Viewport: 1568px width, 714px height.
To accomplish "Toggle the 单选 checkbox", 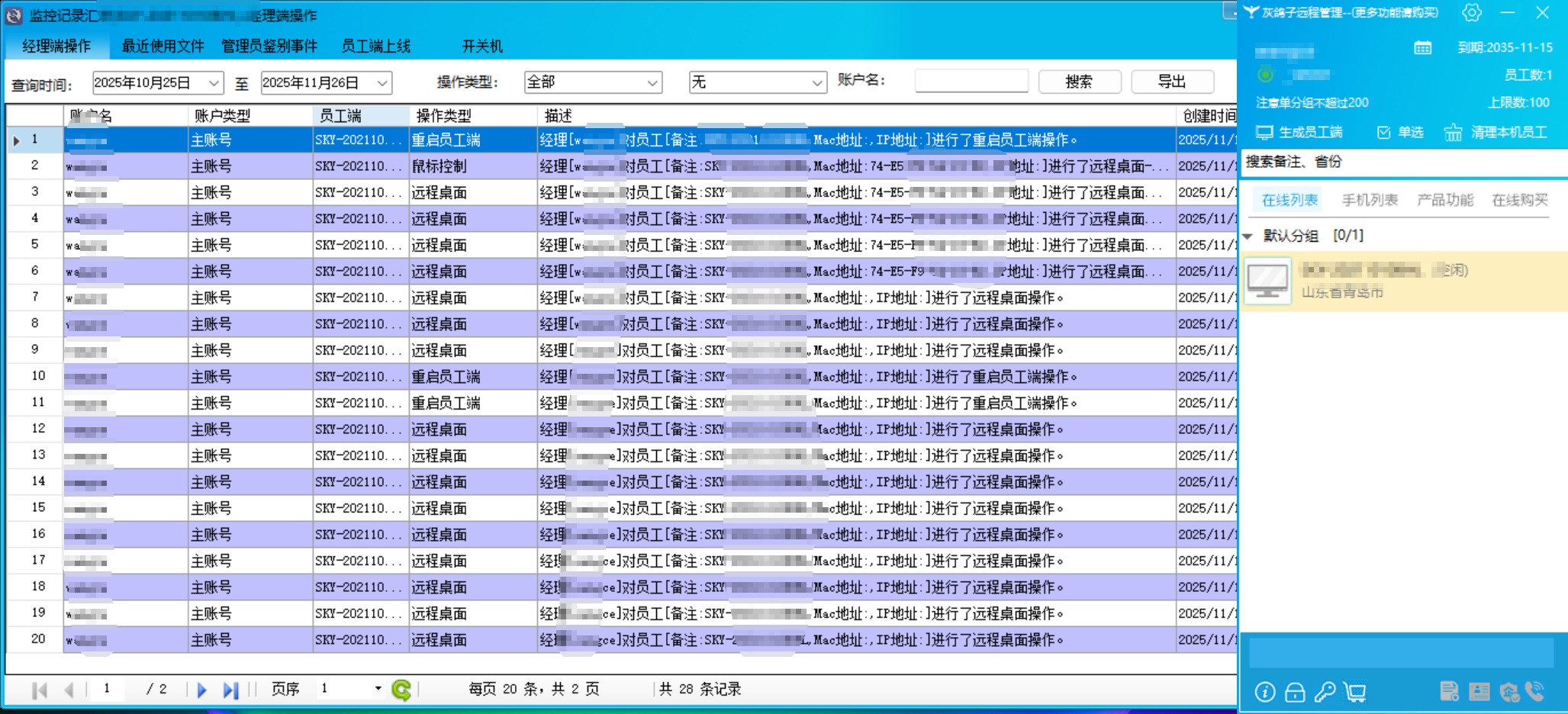I will tap(1384, 133).
